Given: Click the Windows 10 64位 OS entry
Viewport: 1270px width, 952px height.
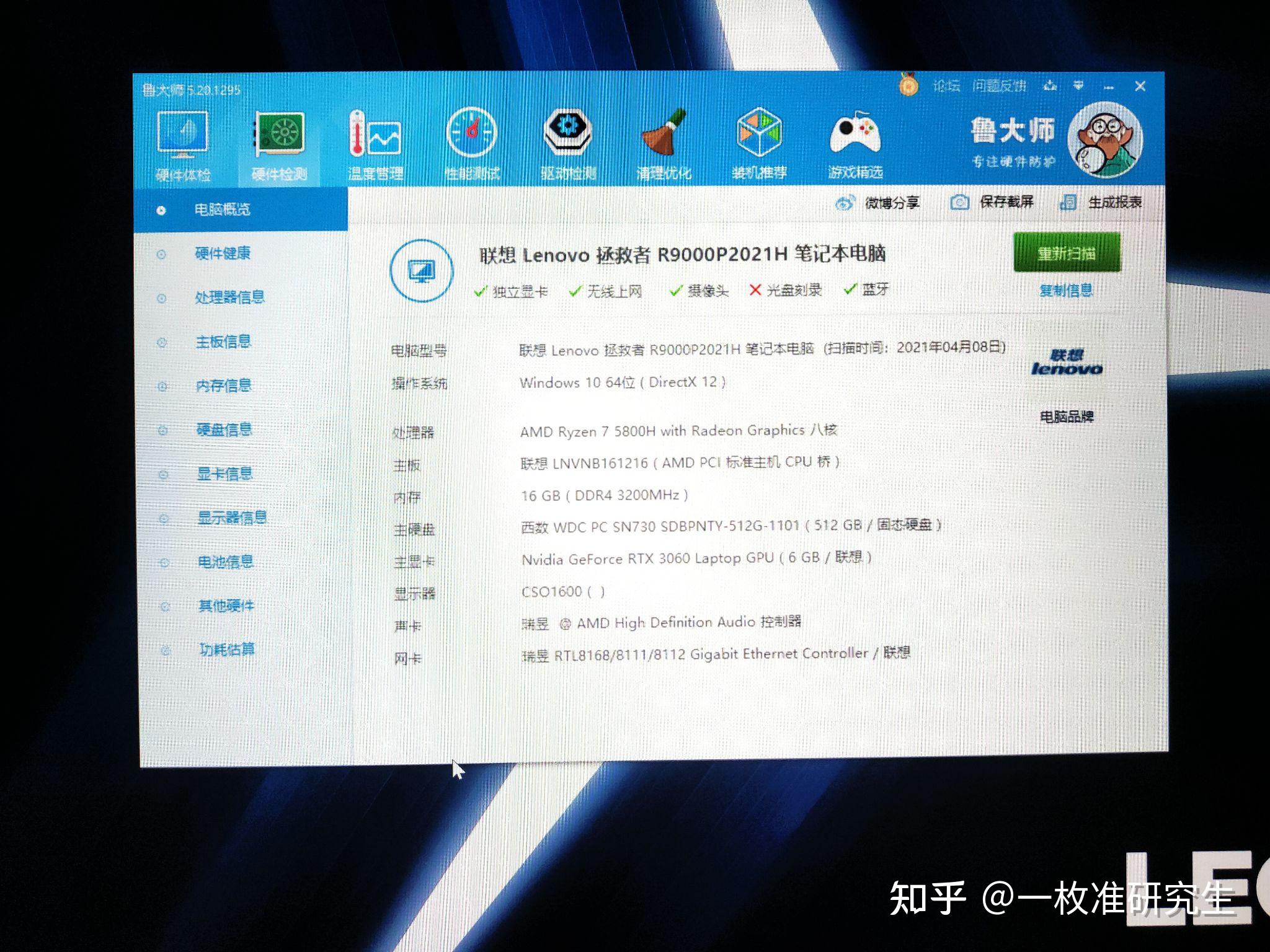Looking at the screenshot, I should (x=623, y=382).
